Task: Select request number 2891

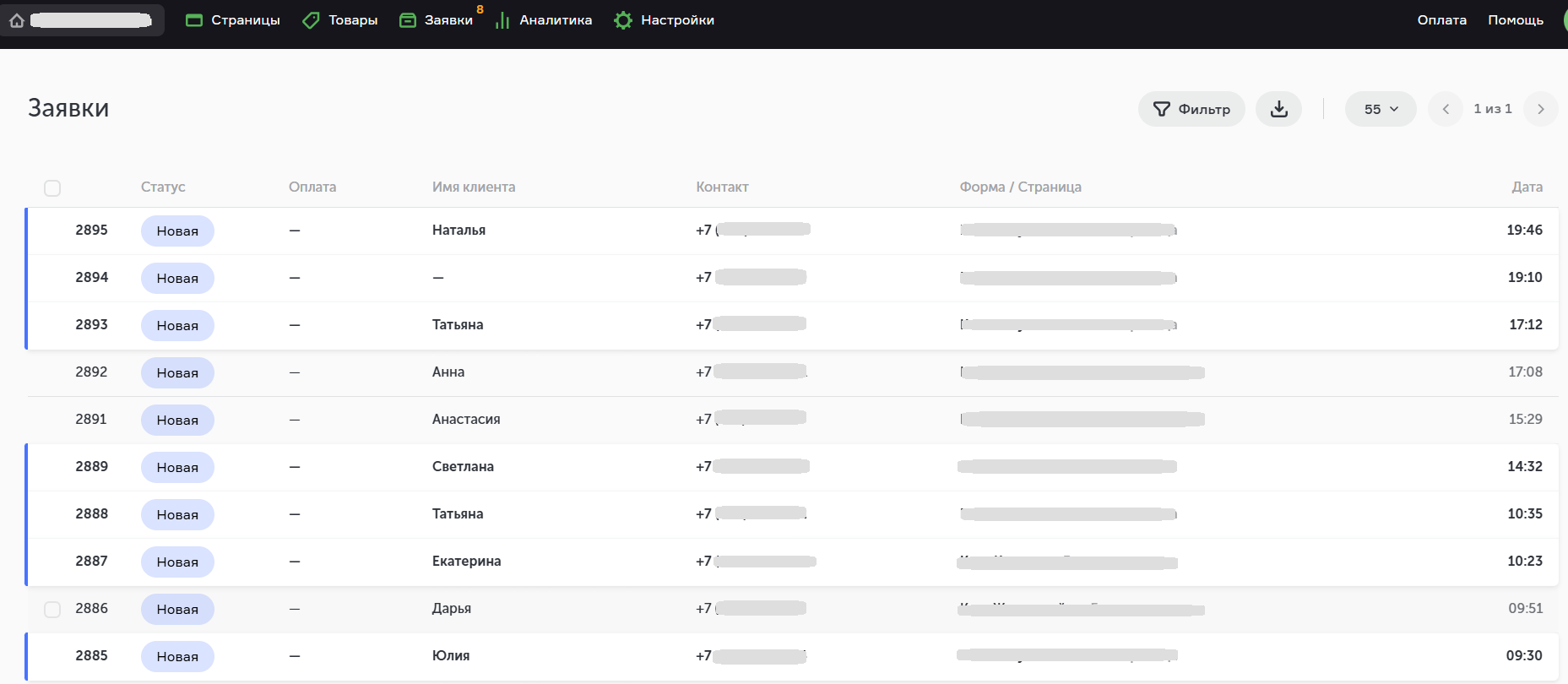Action: point(91,419)
